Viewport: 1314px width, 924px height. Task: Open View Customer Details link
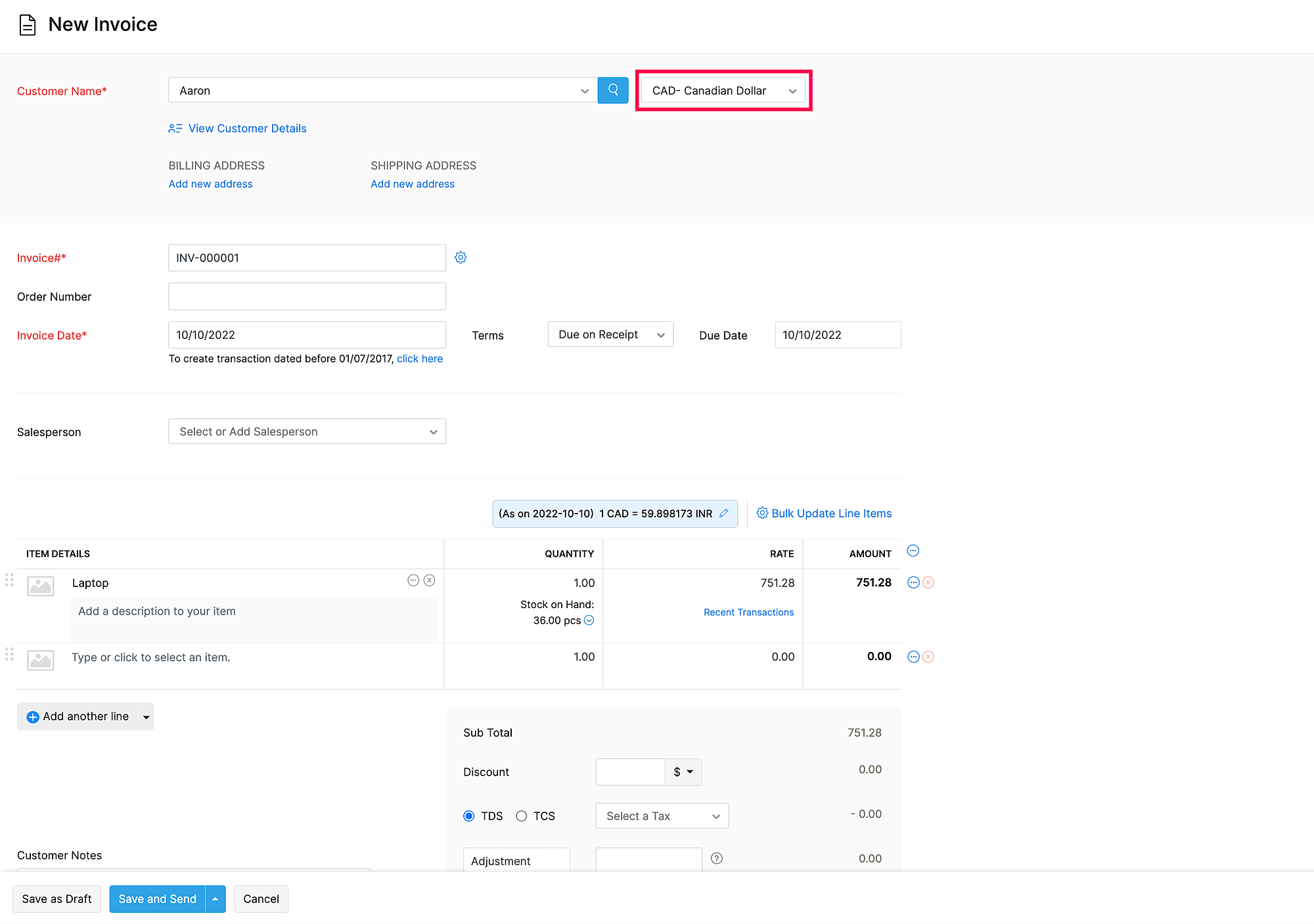(x=247, y=129)
